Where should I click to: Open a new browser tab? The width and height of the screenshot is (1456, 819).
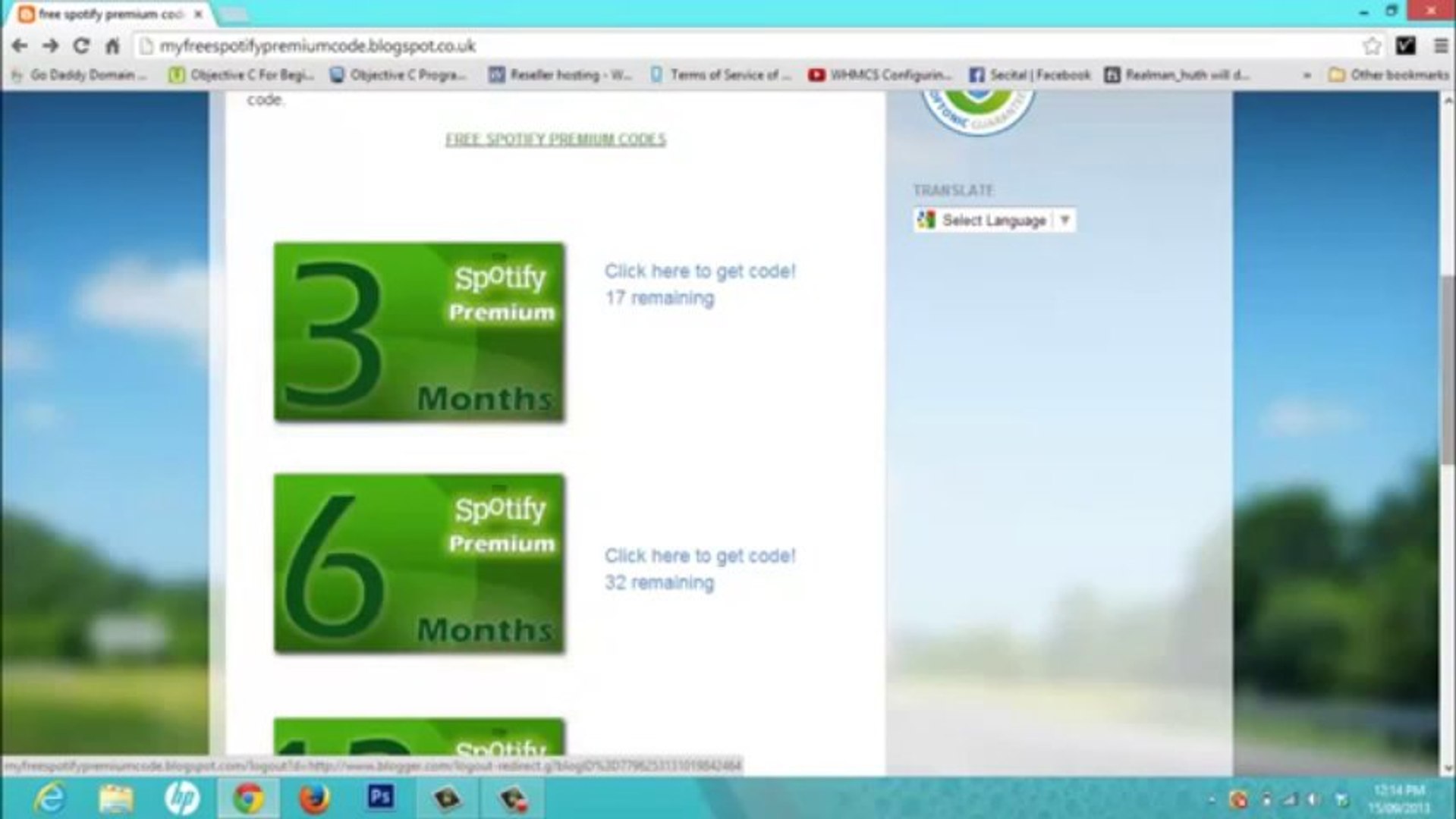[234, 14]
